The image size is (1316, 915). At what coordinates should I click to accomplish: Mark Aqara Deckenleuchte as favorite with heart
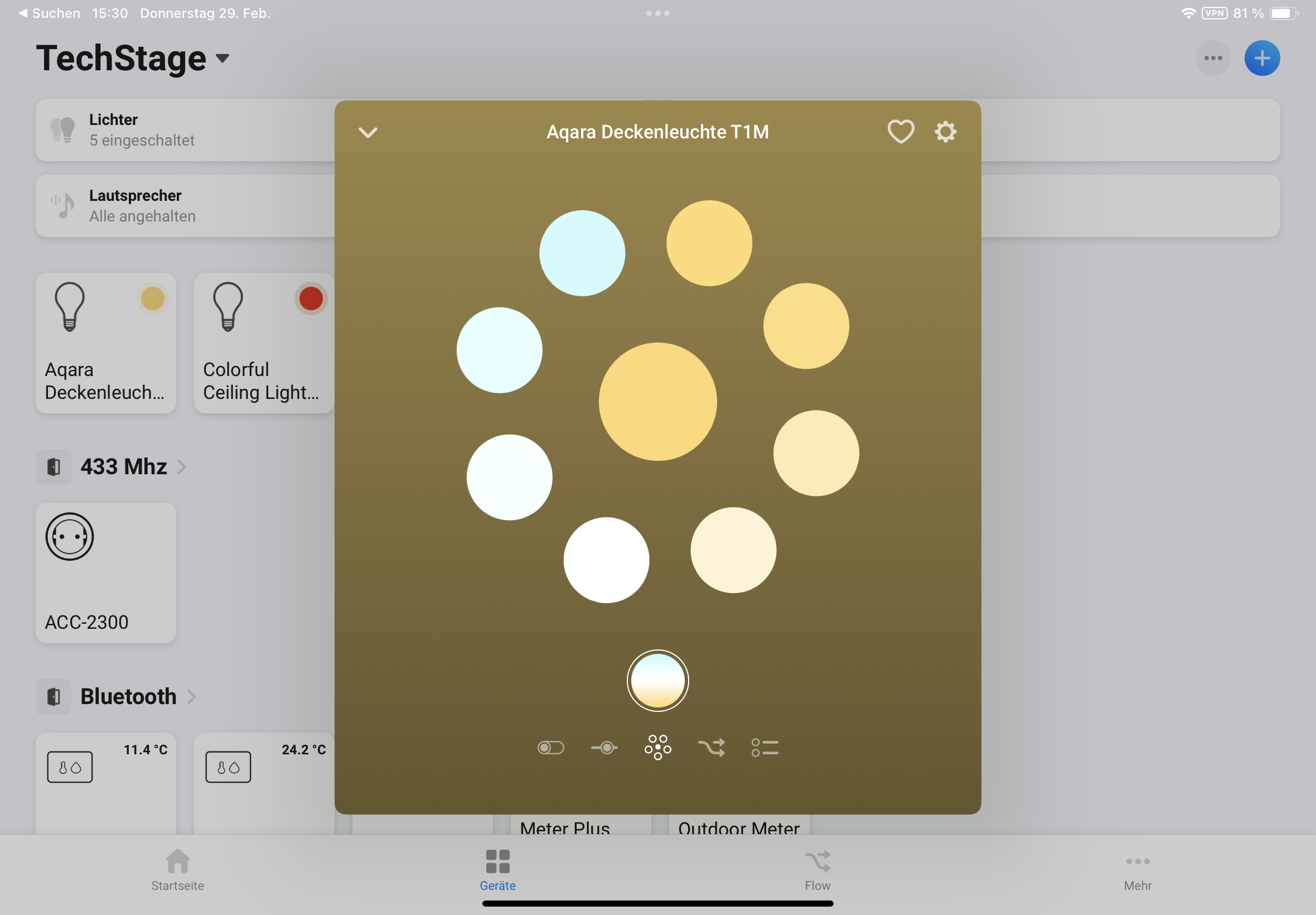[900, 132]
